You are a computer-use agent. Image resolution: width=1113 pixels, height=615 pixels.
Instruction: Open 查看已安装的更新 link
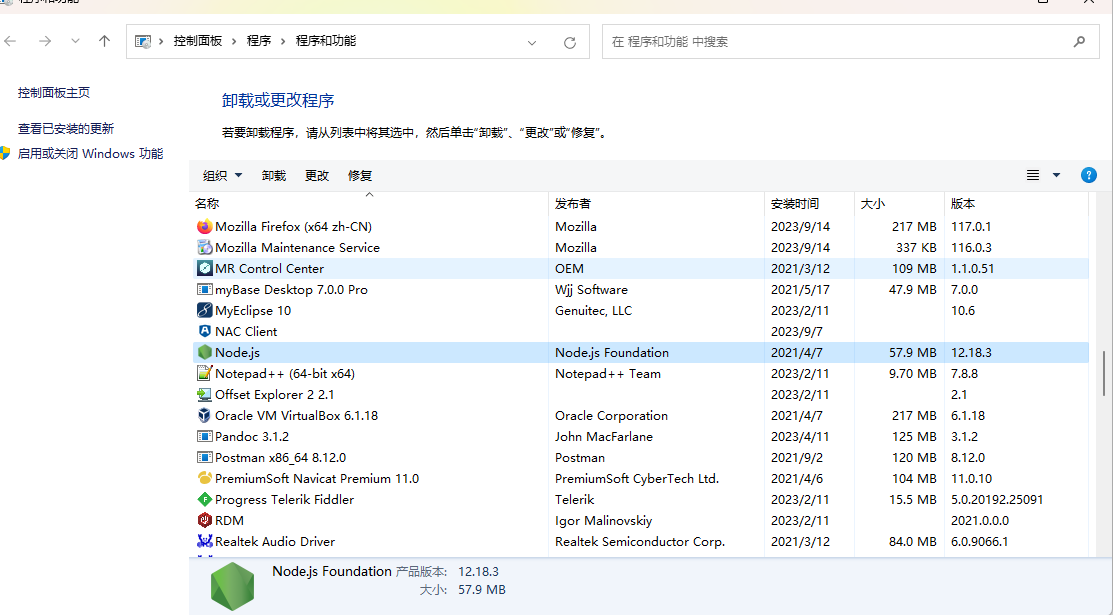pos(66,129)
